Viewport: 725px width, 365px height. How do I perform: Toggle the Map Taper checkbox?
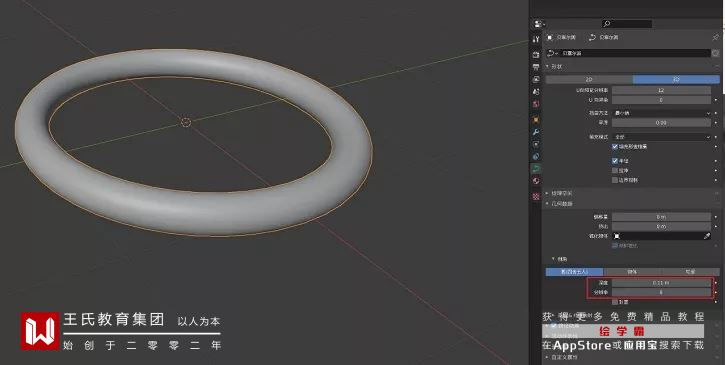615,246
